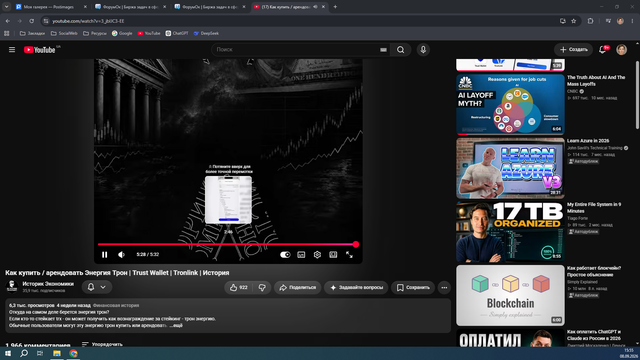Click the Финансовая история tag
Image resolution: width=640 pixels, height=360 pixels.
116,305
